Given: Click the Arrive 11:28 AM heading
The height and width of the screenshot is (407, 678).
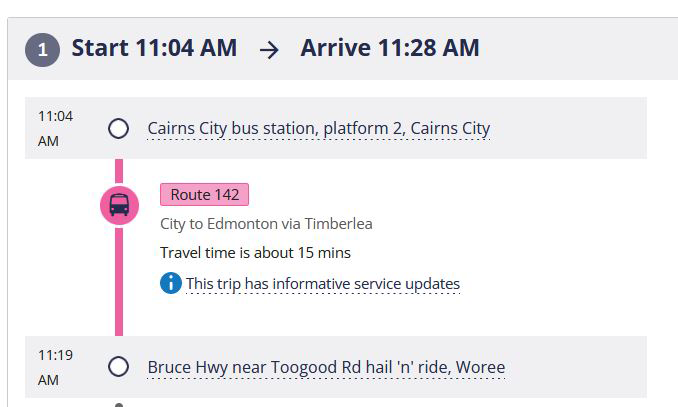Looking at the screenshot, I should tap(390, 48).
